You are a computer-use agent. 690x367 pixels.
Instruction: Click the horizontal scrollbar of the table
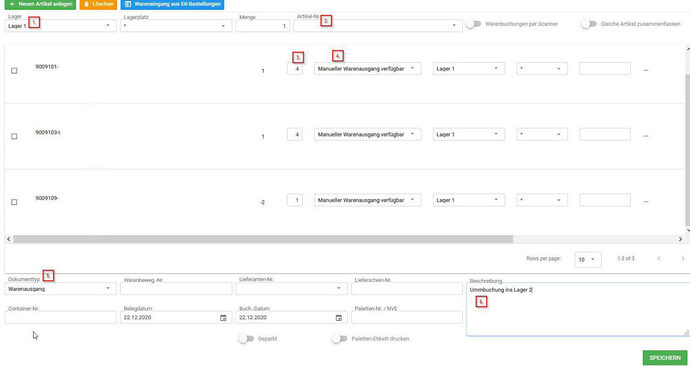(x=263, y=239)
